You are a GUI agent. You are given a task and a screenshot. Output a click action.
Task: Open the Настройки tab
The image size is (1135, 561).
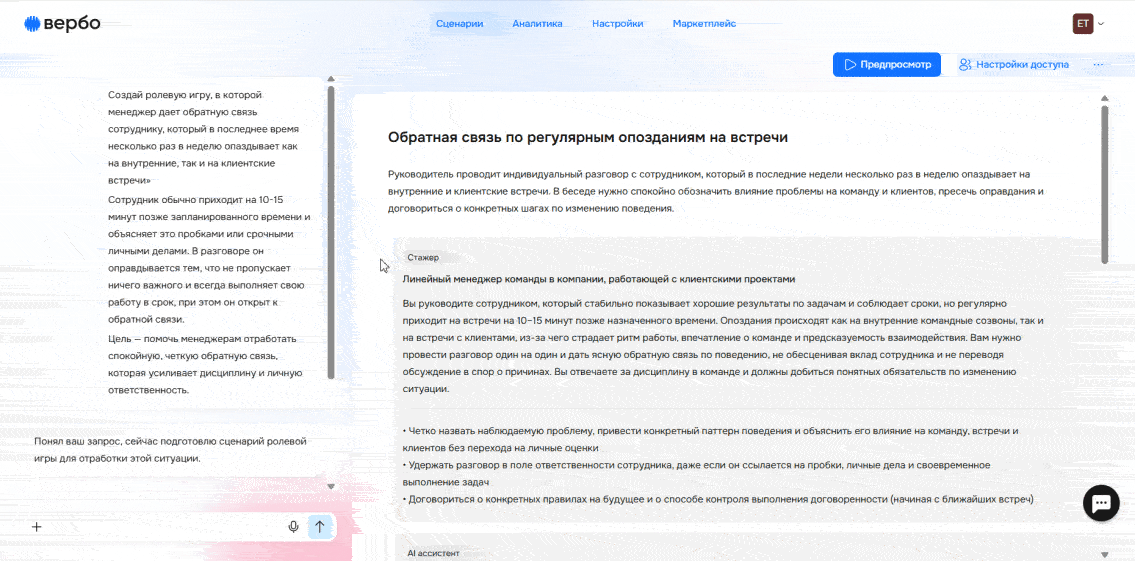pyautogui.click(x=617, y=24)
